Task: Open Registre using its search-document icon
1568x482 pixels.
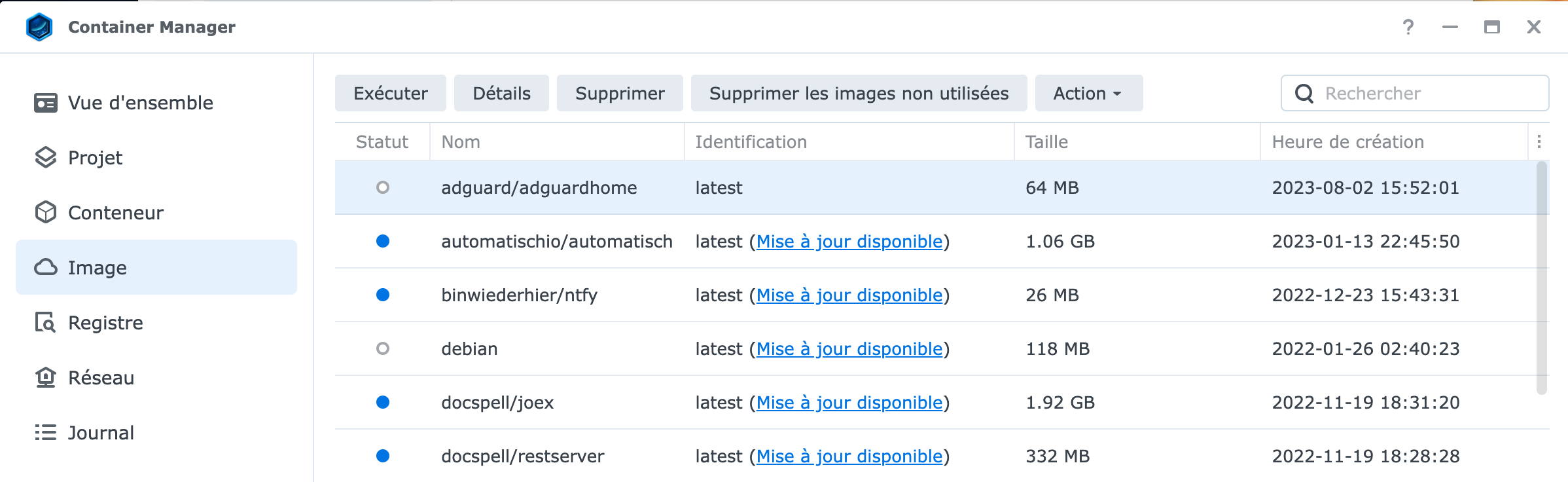Action: coord(45,323)
